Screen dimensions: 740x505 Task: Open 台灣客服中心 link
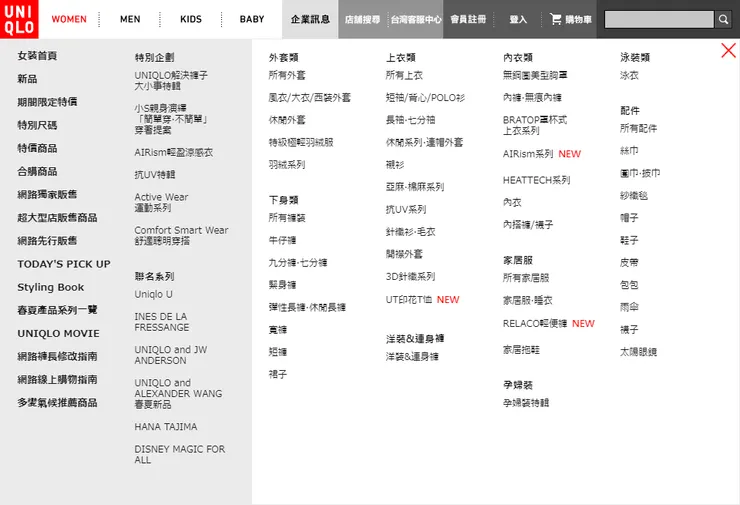(416, 19)
